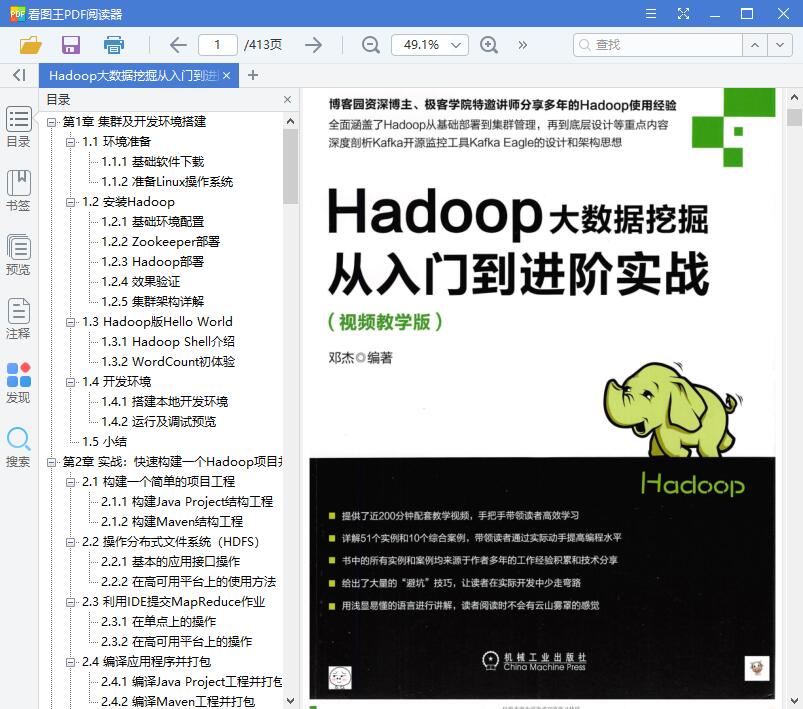Viewport: 803px width, 709px height.
Task: Jump to 1.3.2 WordCount初体验
Action: [x=168, y=362]
